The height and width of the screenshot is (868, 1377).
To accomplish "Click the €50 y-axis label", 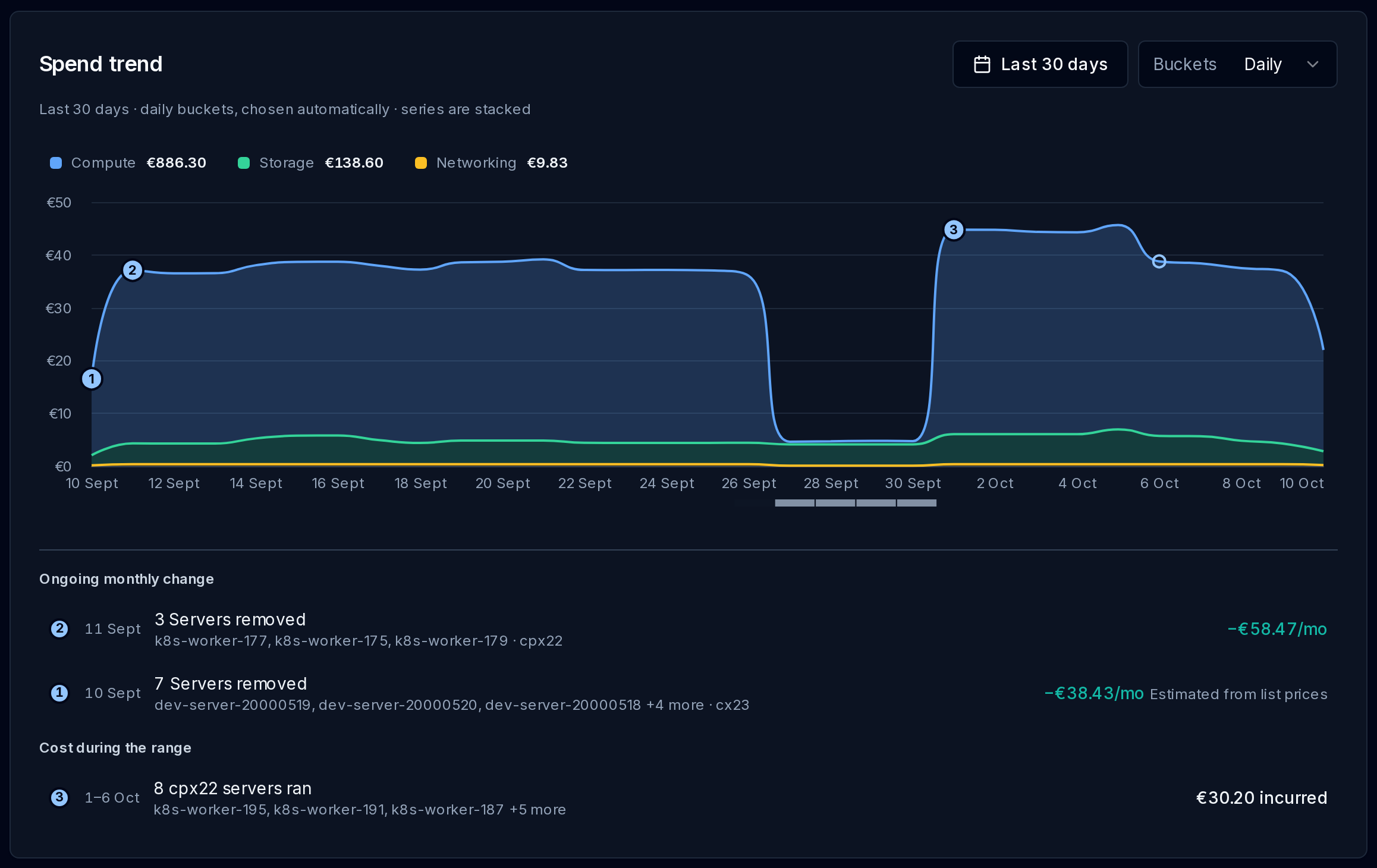I will 59,203.
